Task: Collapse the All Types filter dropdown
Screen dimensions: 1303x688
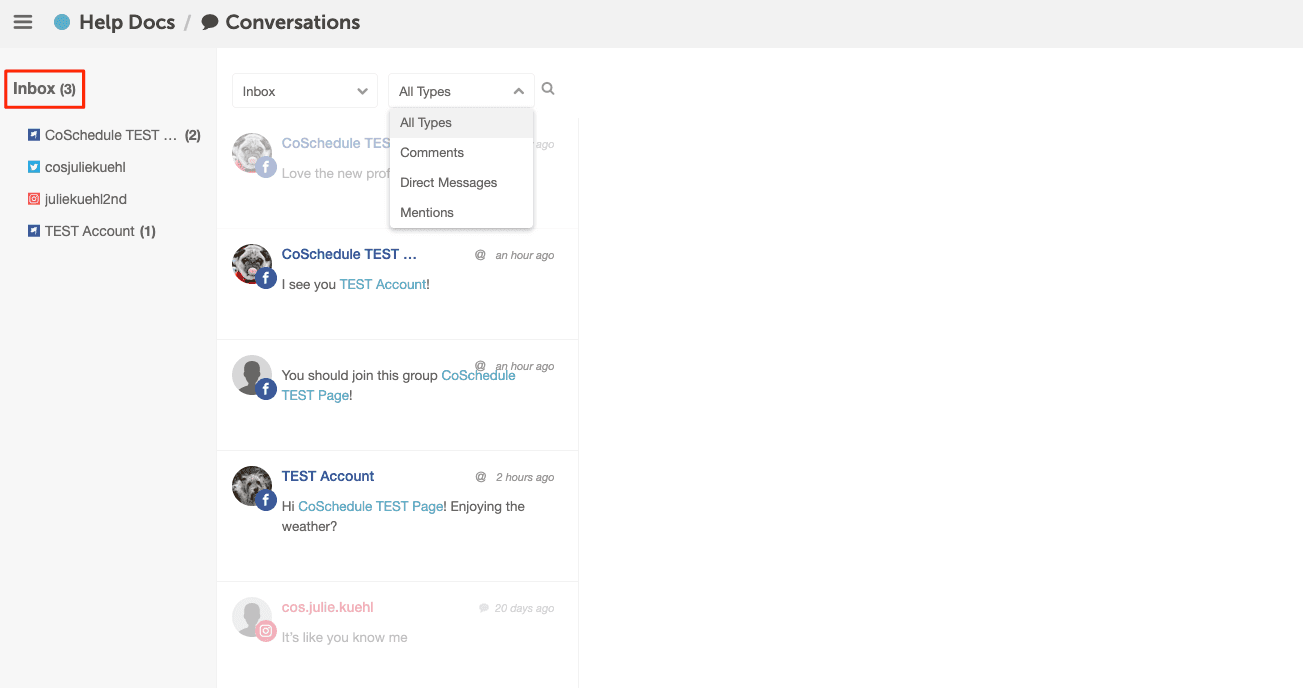Action: 461,91
